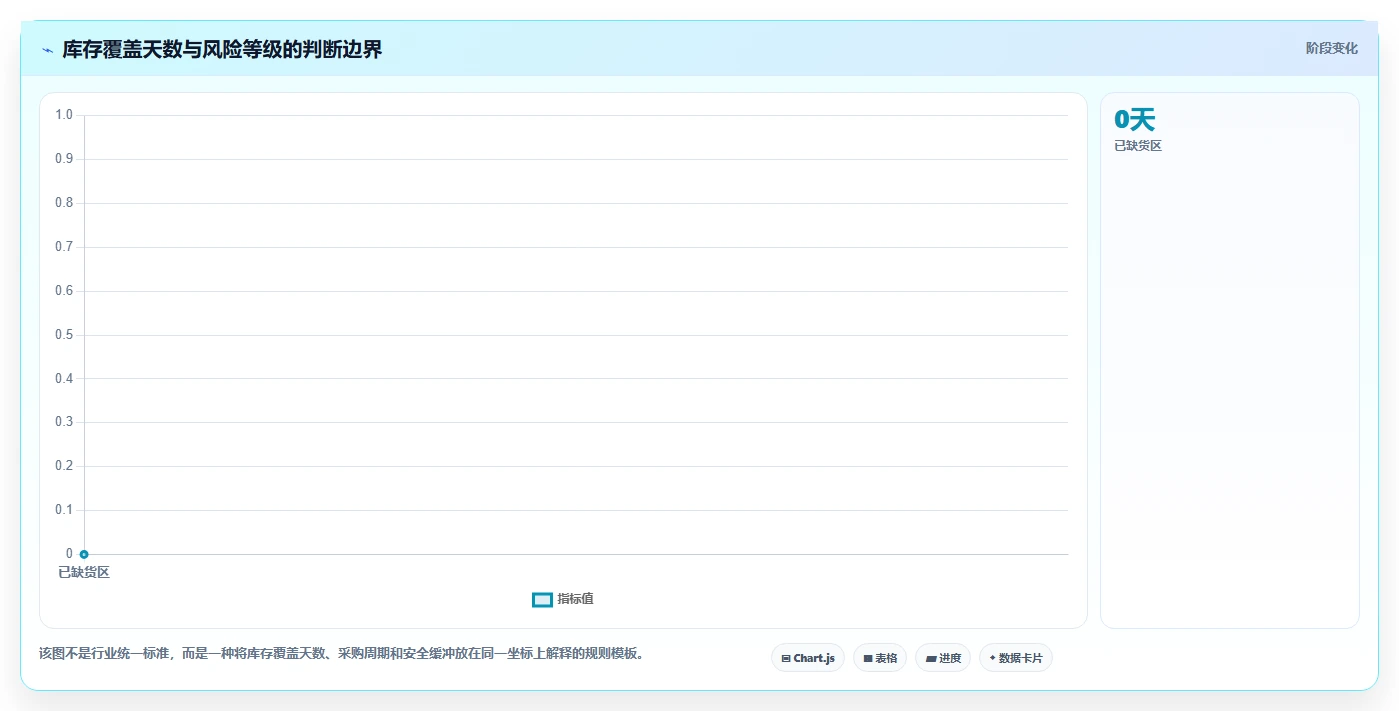Toggle the 指标值 legend swatch
Screen dimensions: 1399x711
pos(542,599)
